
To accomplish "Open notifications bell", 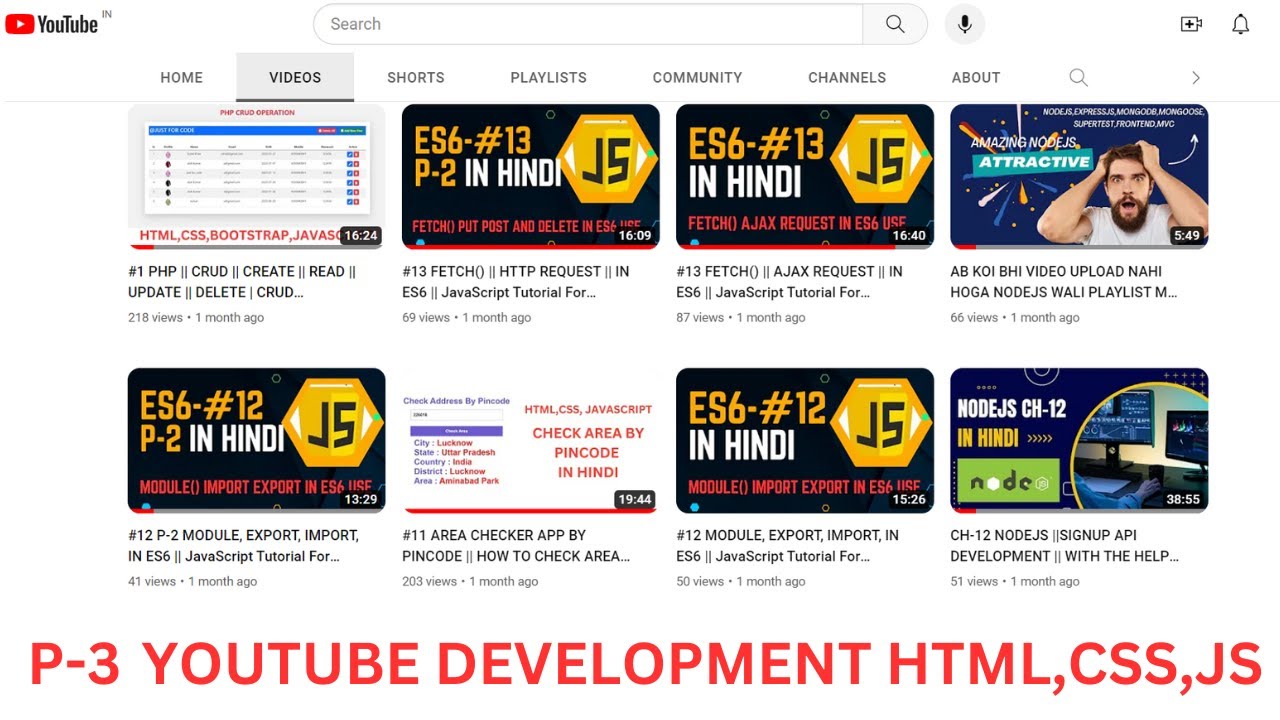I will pos(1240,24).
